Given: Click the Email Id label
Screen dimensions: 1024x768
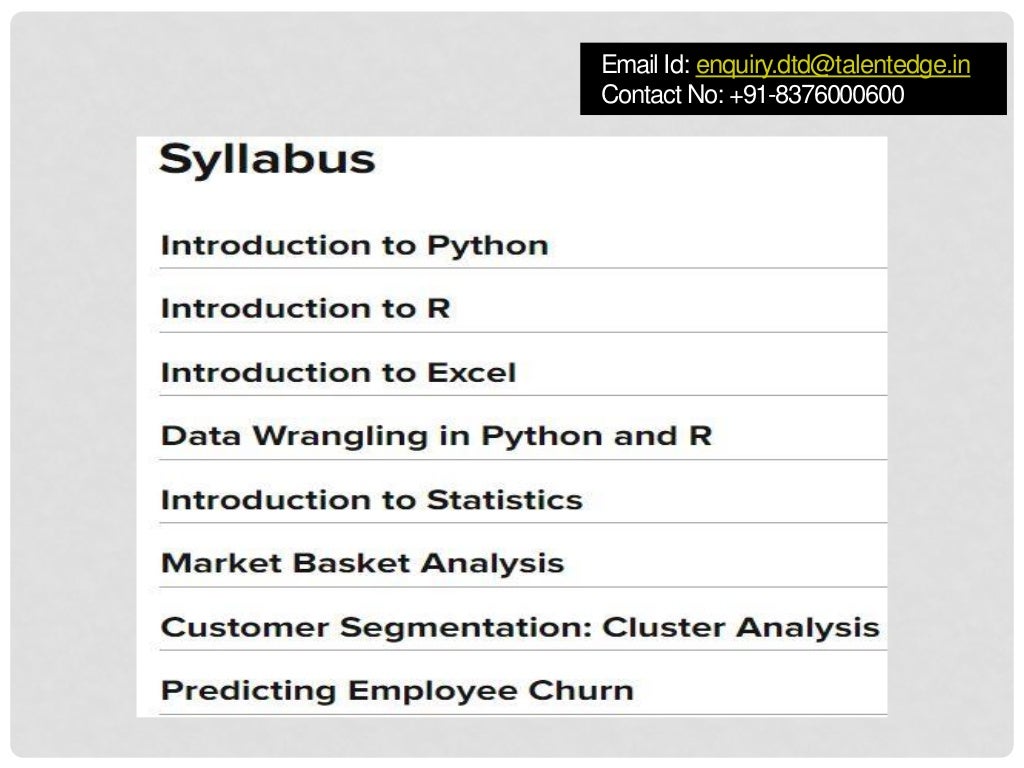Looking at the screenshot, I should click(x=645, y=65).
